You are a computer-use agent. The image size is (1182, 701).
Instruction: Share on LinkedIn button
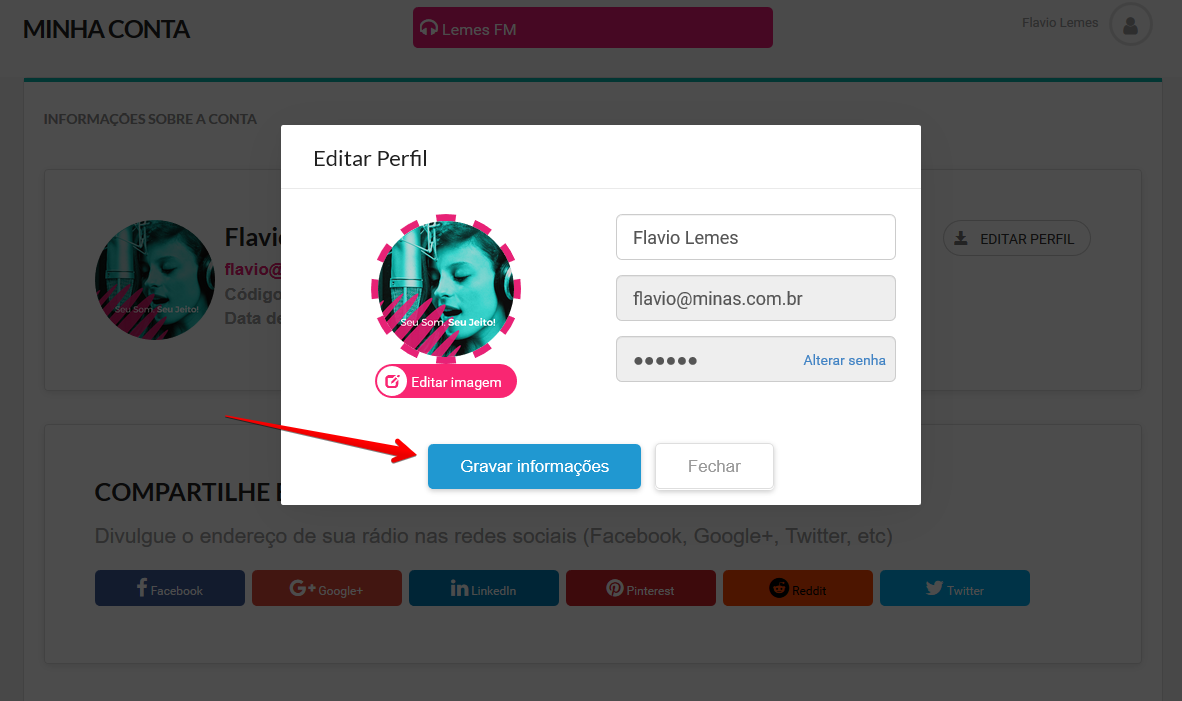[x=484, y=588]
